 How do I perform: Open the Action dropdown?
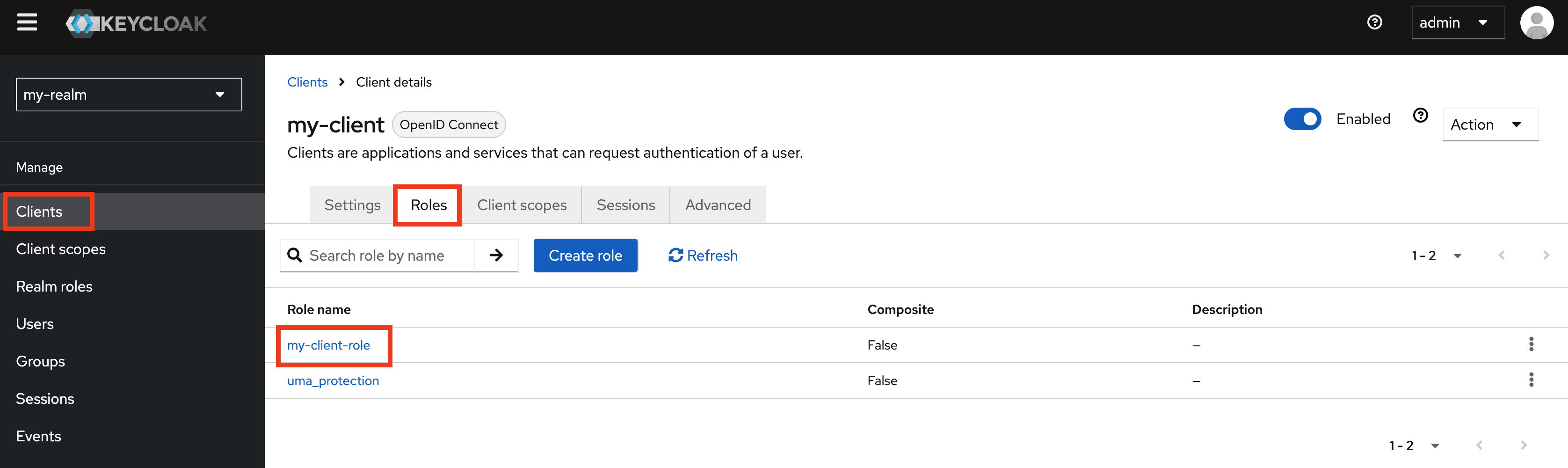coord(1490,124)
